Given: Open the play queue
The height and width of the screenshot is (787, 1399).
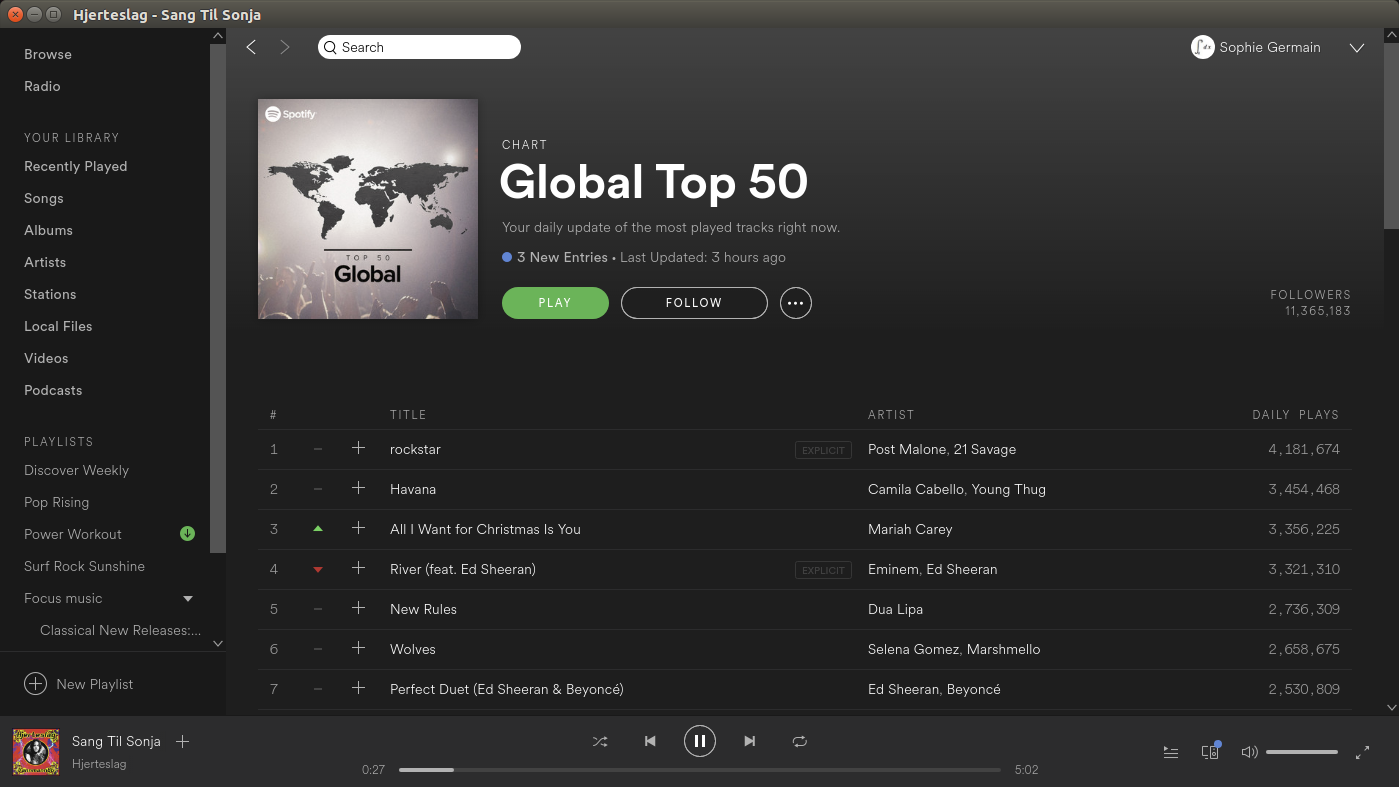Looking at the screenshot, I should [x=1170, y=751].
